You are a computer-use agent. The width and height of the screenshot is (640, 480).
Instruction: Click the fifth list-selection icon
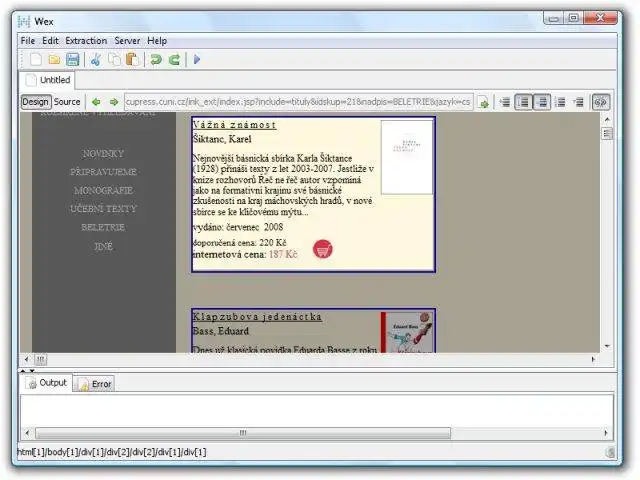(x=578, y=102)
